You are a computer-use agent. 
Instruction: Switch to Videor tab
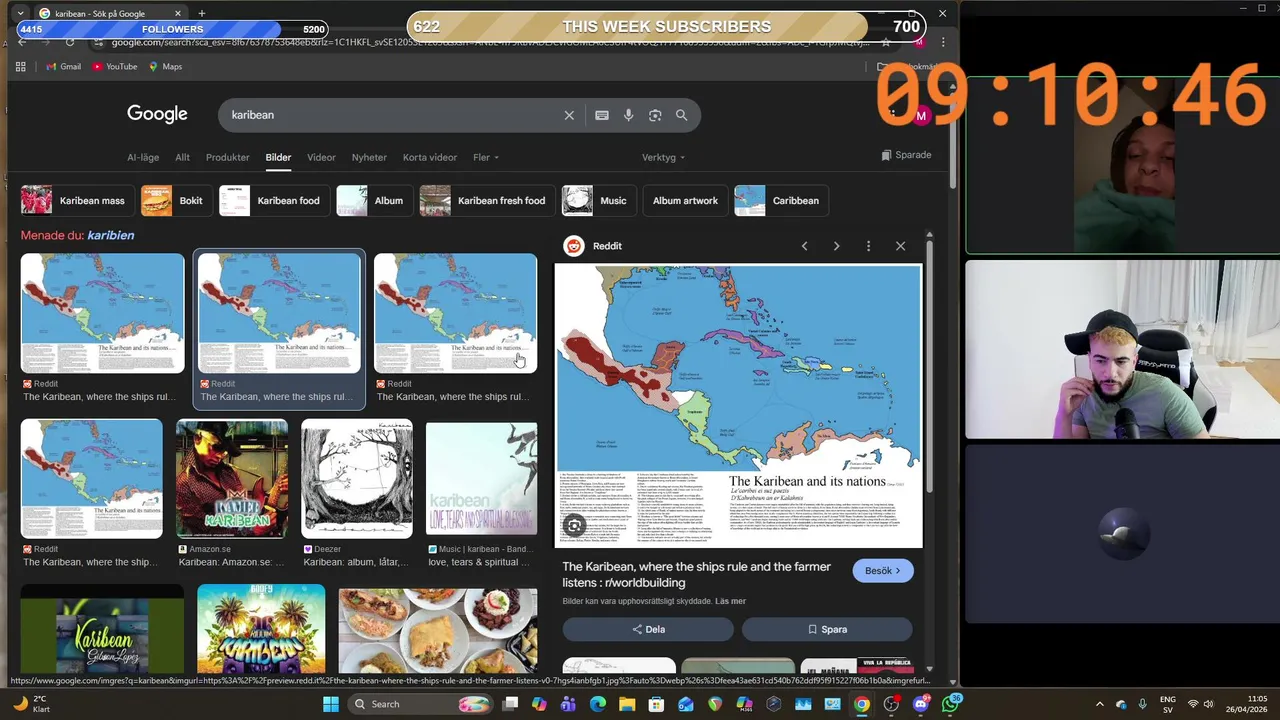pyautogui.click(x=321, y=157)
